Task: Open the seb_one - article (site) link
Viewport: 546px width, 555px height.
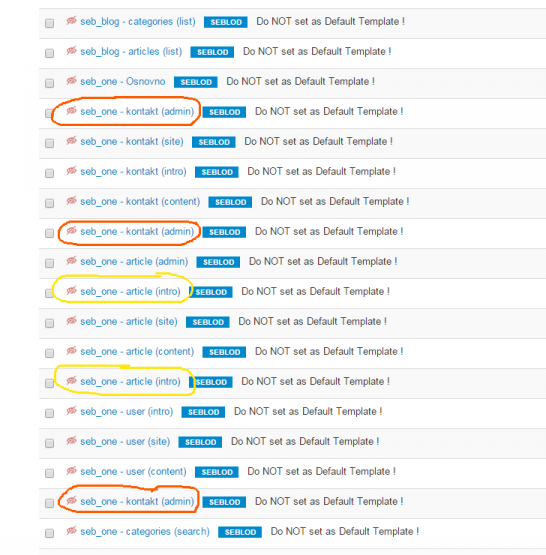Action: click(x=129, y=321)
